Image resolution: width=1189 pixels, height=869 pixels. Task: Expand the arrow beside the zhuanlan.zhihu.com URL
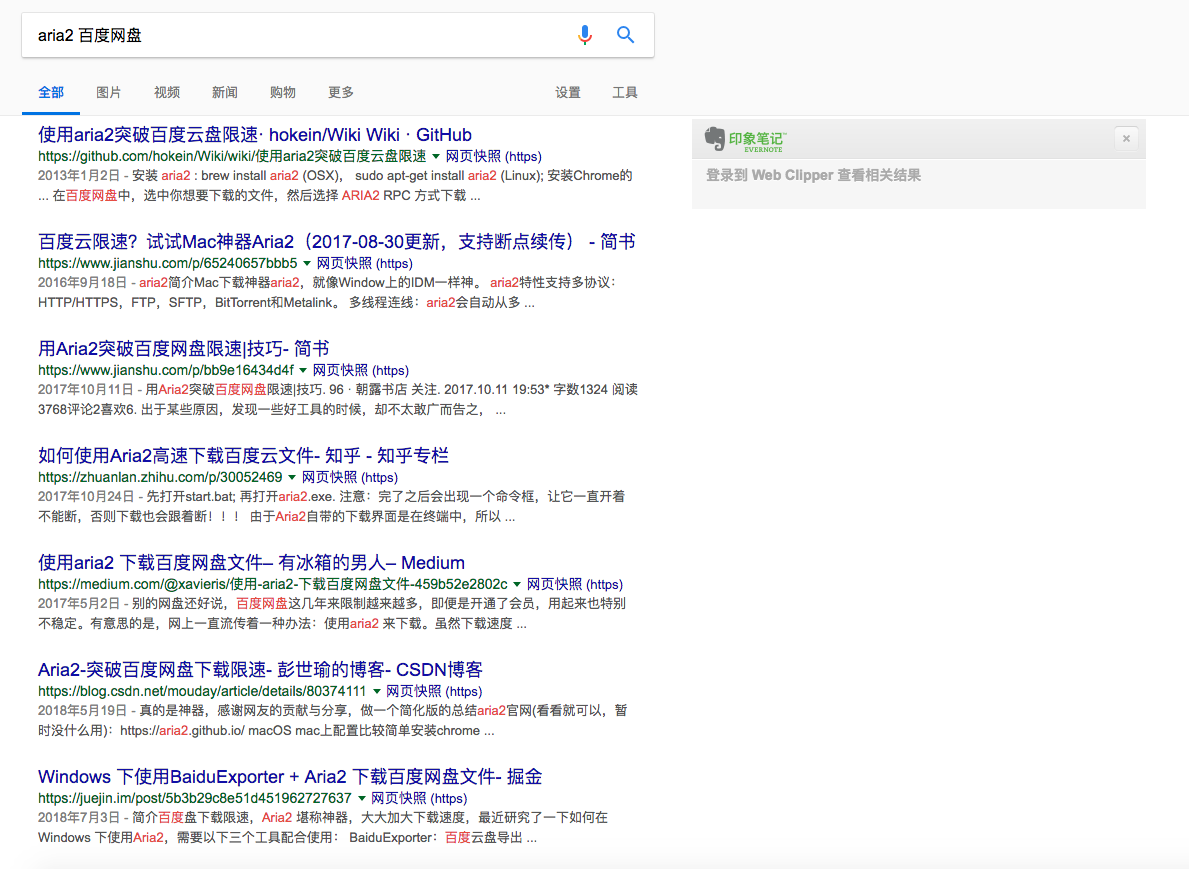[x=292, y=478]
